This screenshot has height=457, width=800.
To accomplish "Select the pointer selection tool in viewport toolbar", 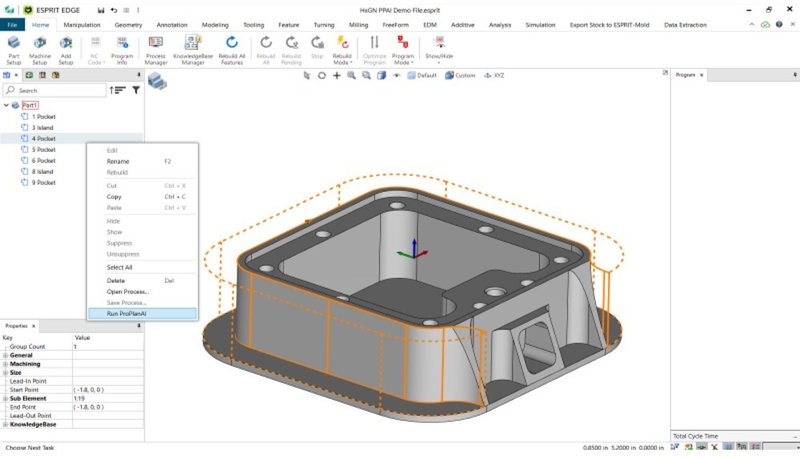I will (x=307, y=75).
